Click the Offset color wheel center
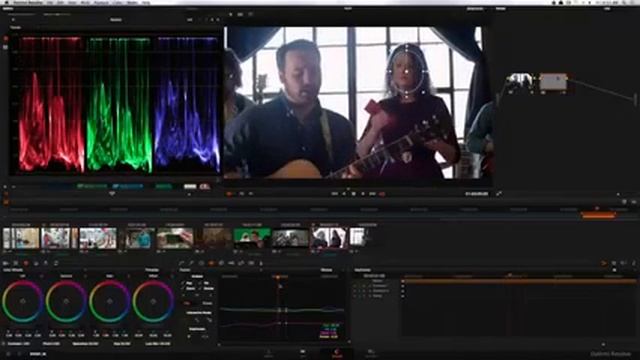 coord(153,302)
